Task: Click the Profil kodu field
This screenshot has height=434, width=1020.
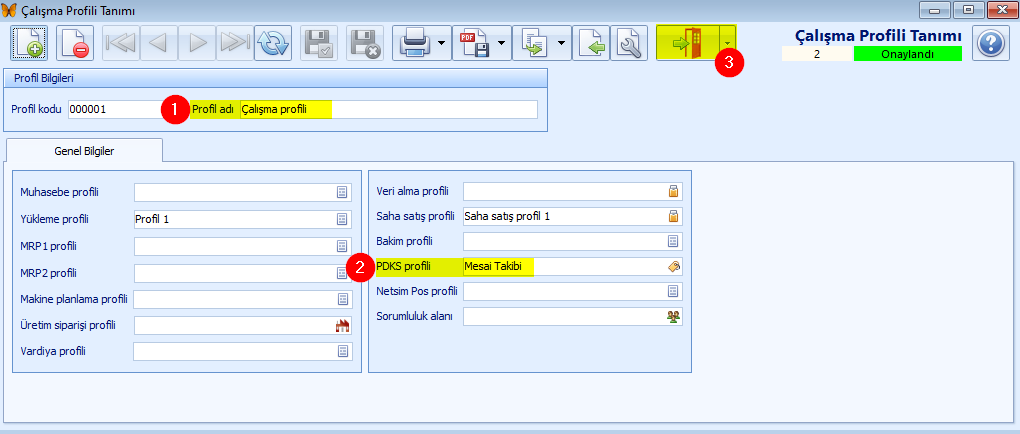Action: [x=116, y=109]
